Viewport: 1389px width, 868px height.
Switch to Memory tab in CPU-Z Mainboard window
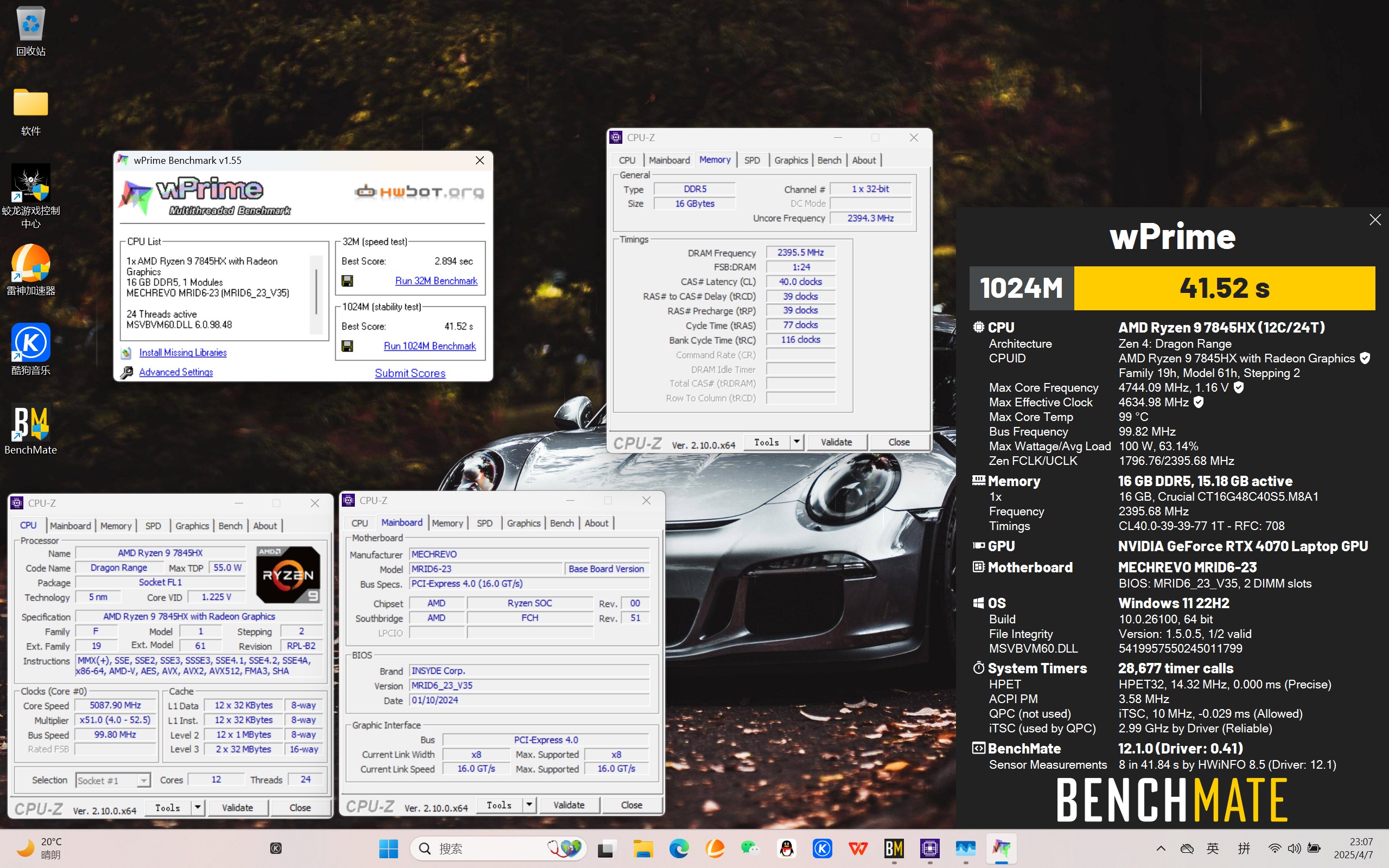click(x=447, y=523)
